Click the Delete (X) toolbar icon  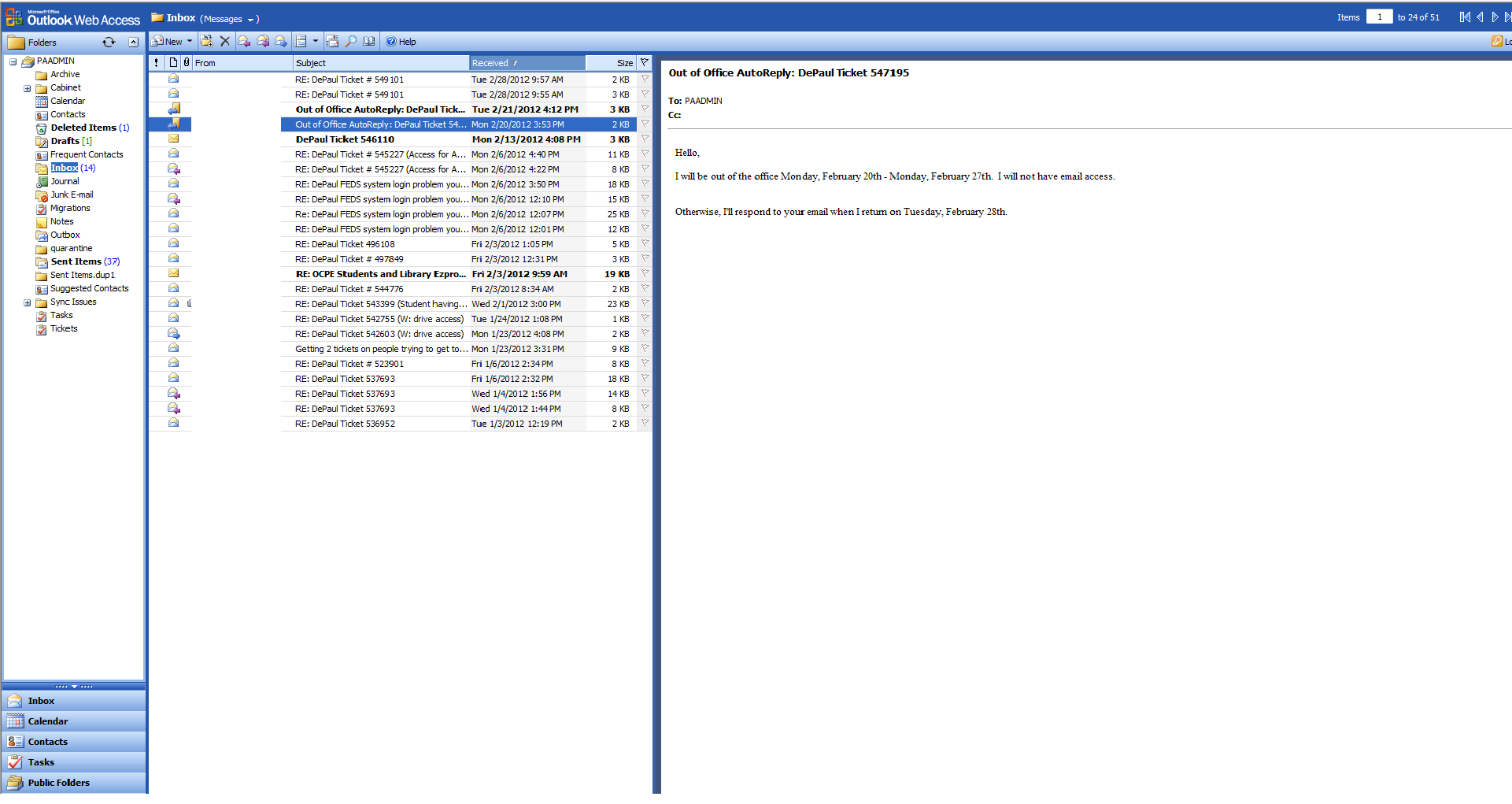coord(225,42)
